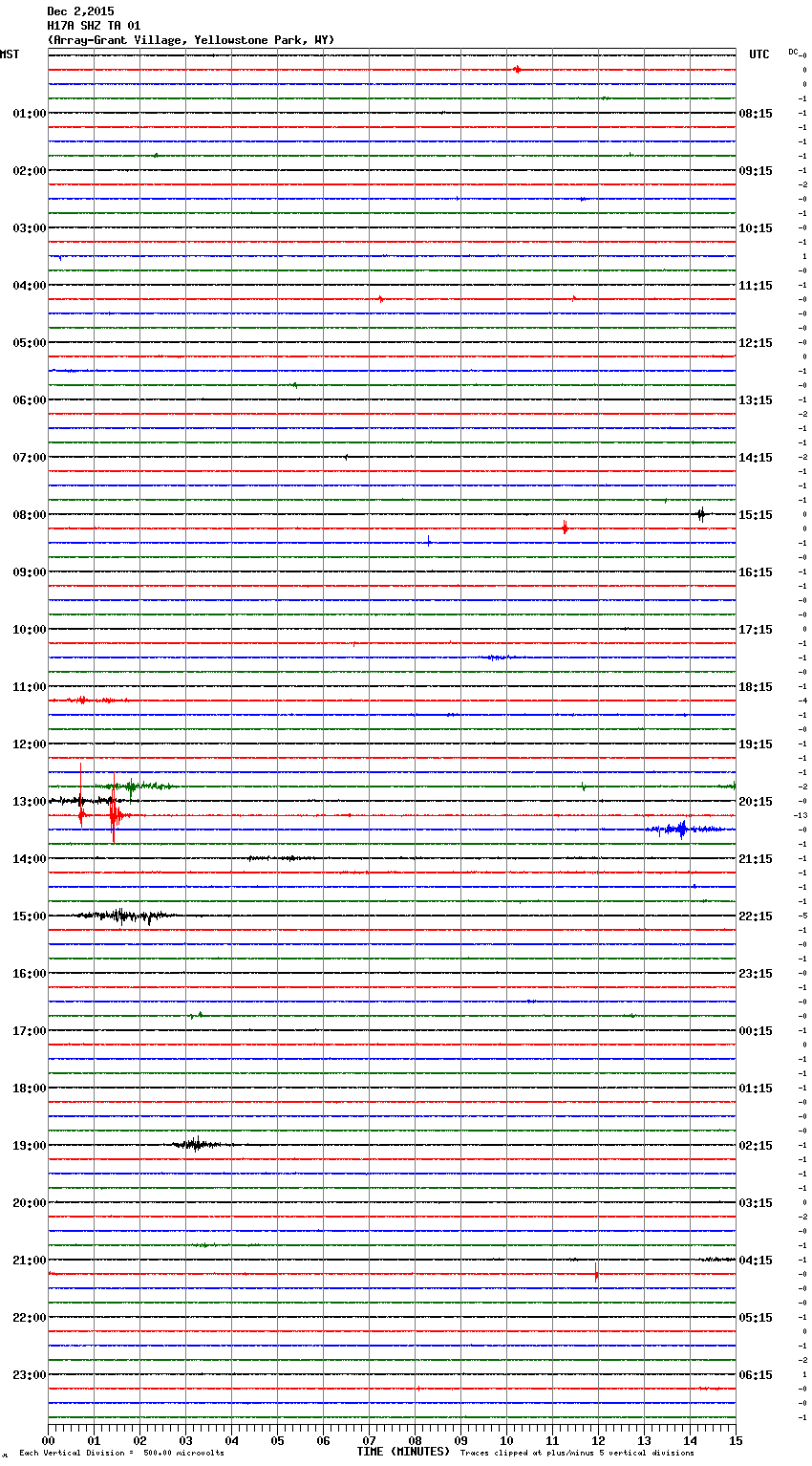The height and width of the screenshot is (1466, 812).
Task: Click the red spike near minute 12 after 21:00
Action: point(596,1273)
